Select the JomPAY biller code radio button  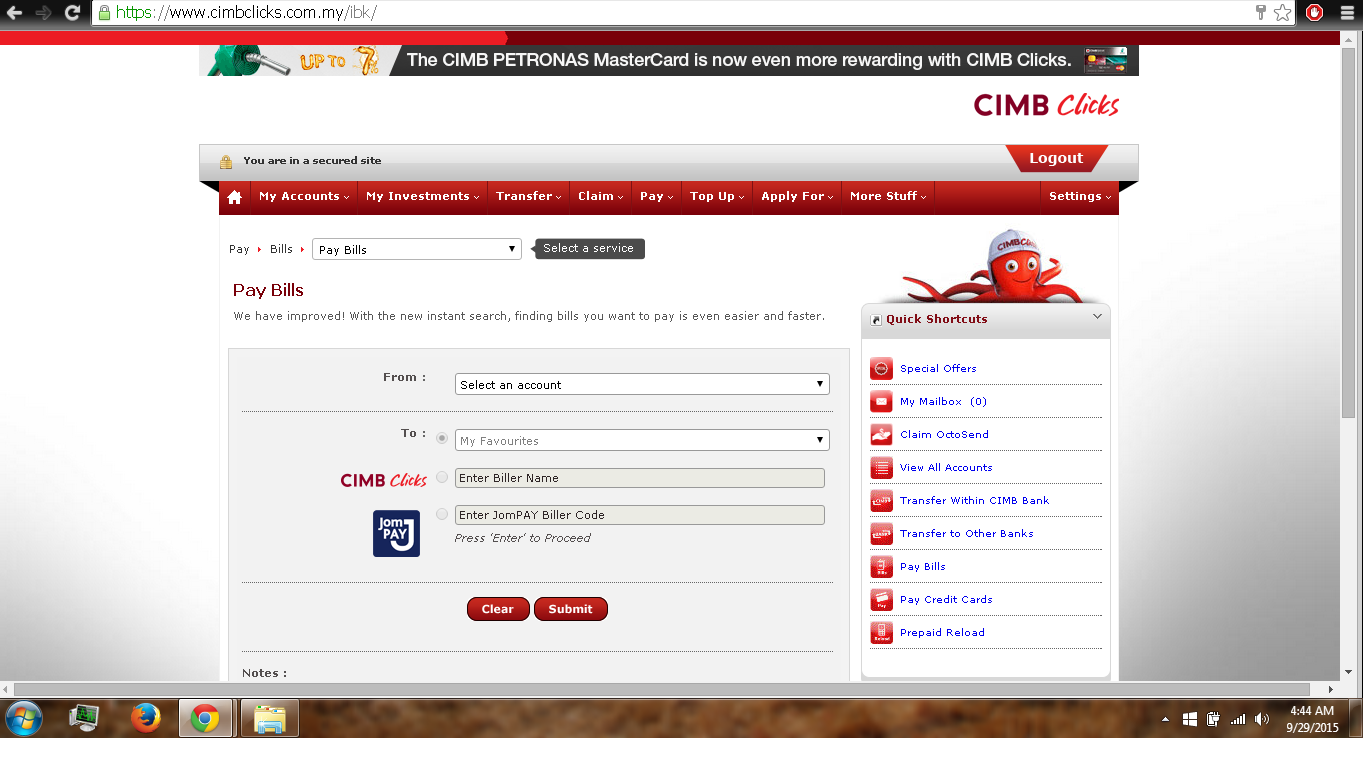point(442,514)
